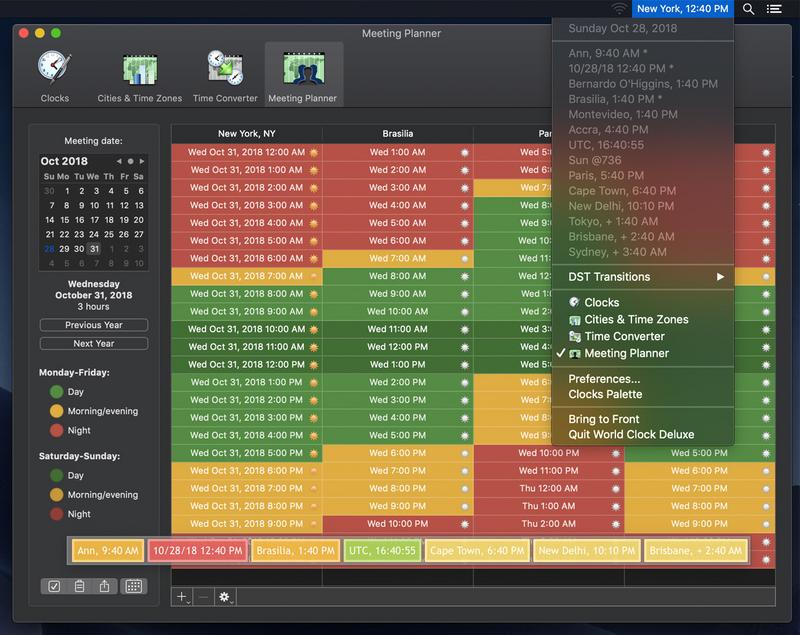Click the clipboard copy icon button
The width and height of the screenshot is (800, 635).
pyautogui.click(x=79, y=586)
